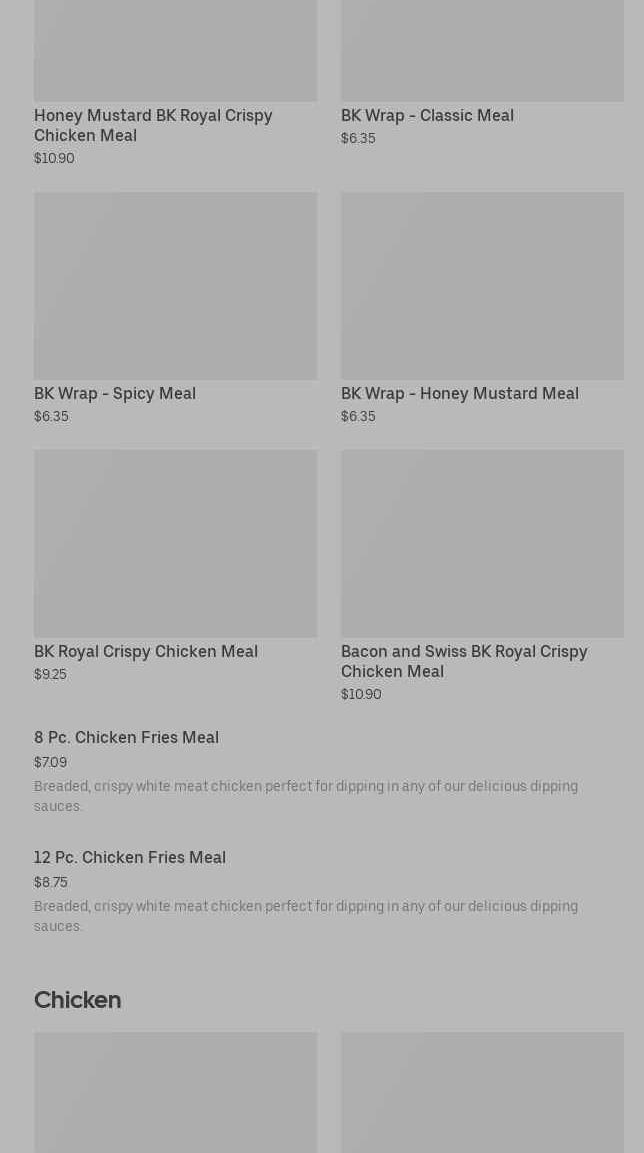Click the Chicken section heading
Screen dimensions: 644x1153
(77, 1000)
